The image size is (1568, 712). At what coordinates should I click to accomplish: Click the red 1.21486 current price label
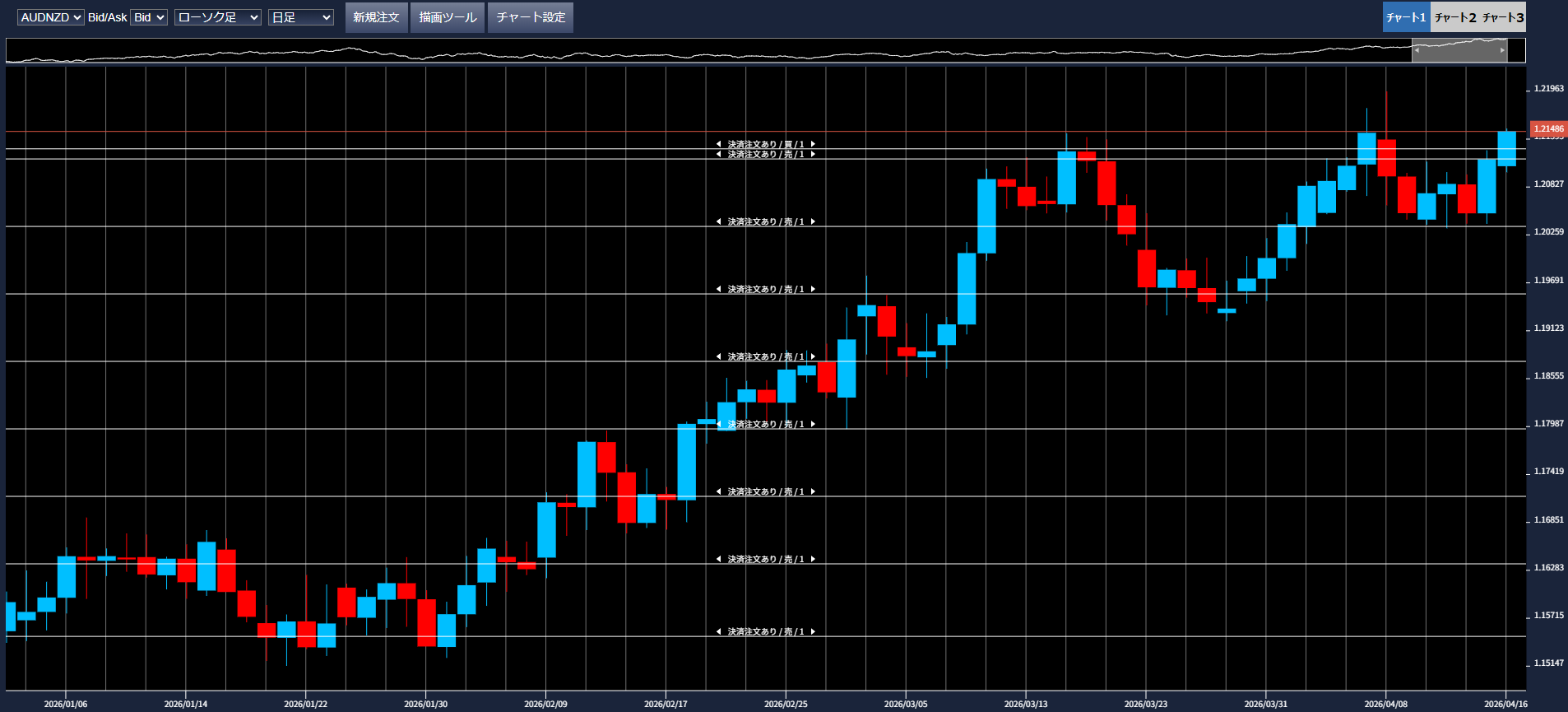point(1548,128)
